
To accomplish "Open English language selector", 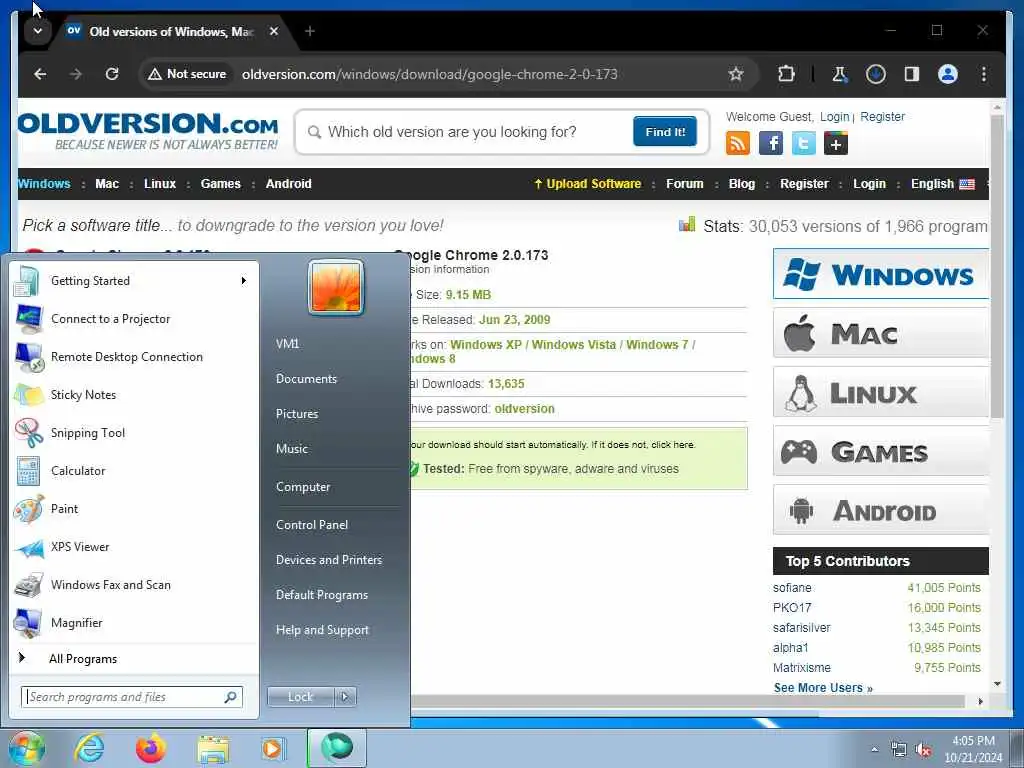I will pyautogui.click(x=942, y=184).
